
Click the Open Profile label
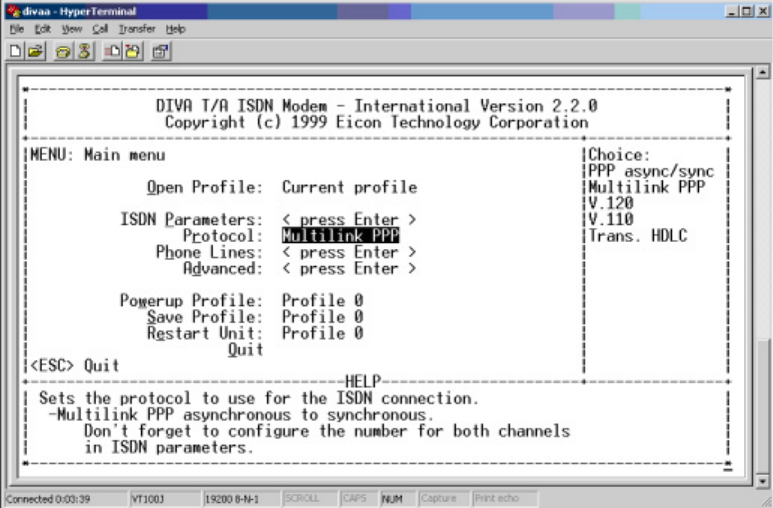tap(205, 187)
